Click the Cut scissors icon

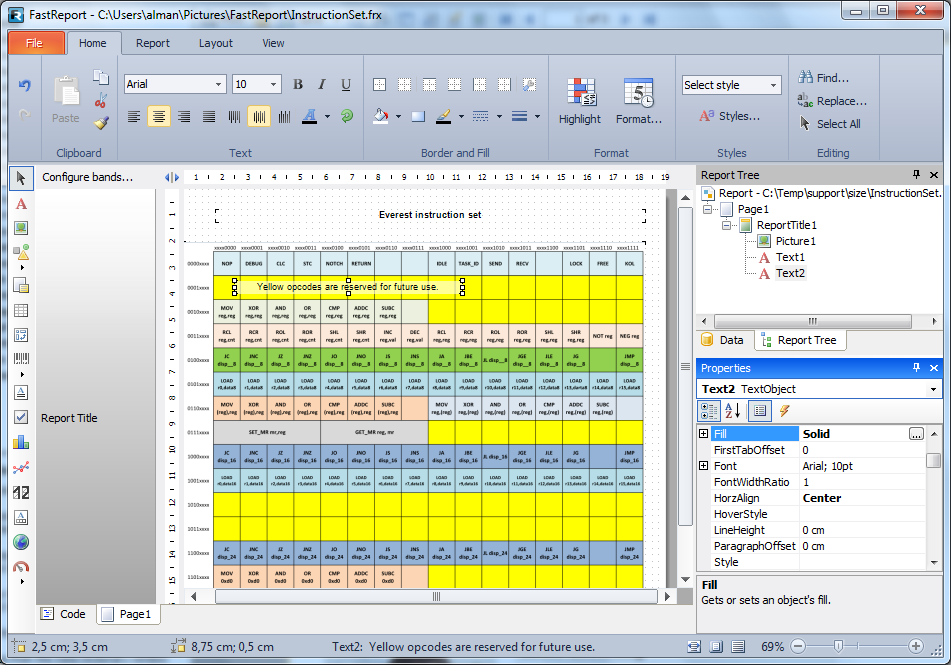[x=101, y=100]
